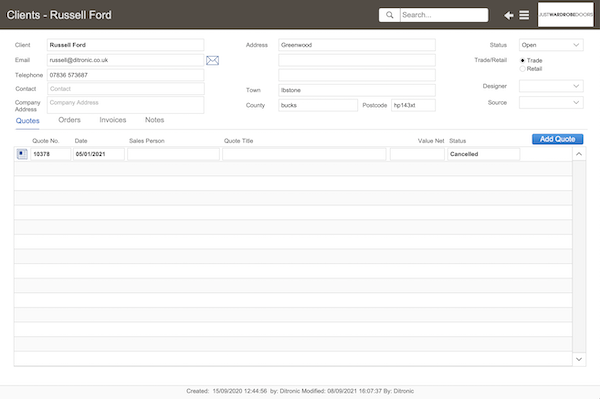
Task: Select the Retail radio button
Action: coord(522,69)
